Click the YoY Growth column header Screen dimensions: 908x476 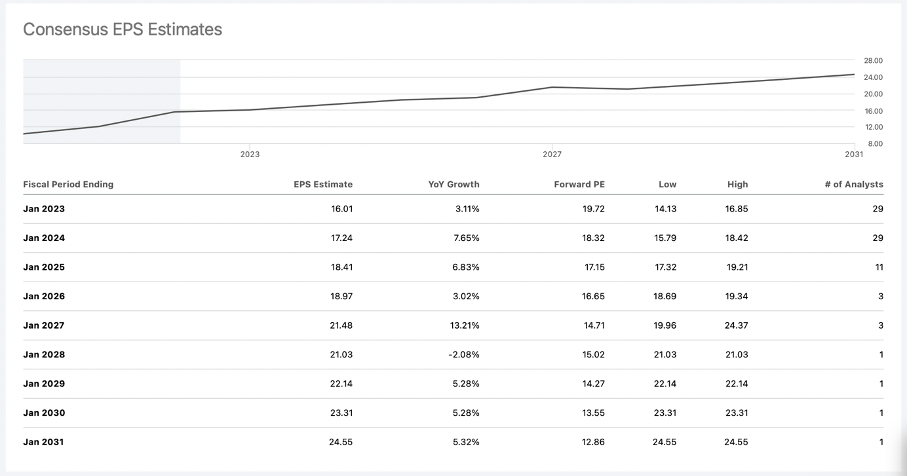click(453, 184)
